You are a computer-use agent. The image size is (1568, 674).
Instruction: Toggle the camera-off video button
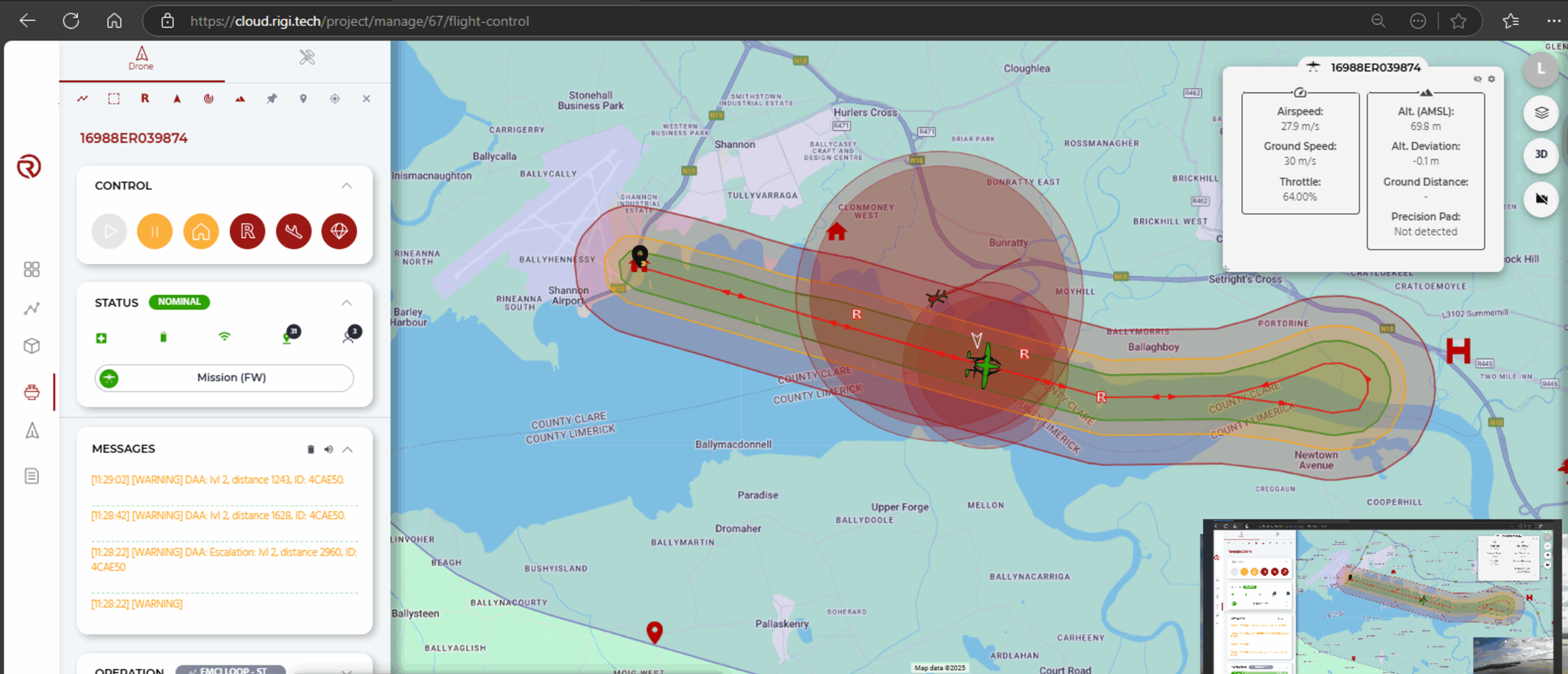[x=1541, y=199]
